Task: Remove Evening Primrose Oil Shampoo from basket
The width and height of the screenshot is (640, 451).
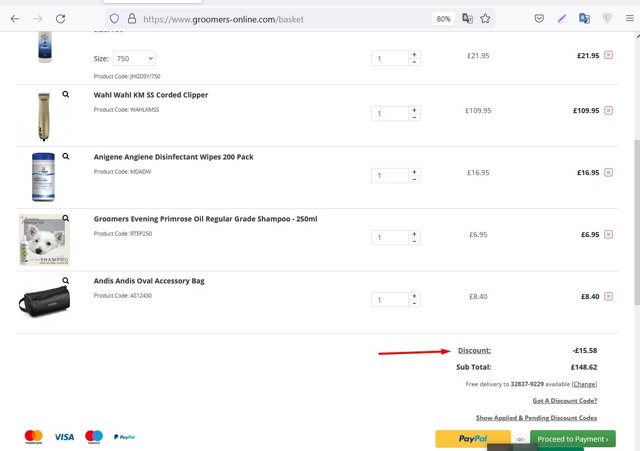Action: [x=608, y=234]
